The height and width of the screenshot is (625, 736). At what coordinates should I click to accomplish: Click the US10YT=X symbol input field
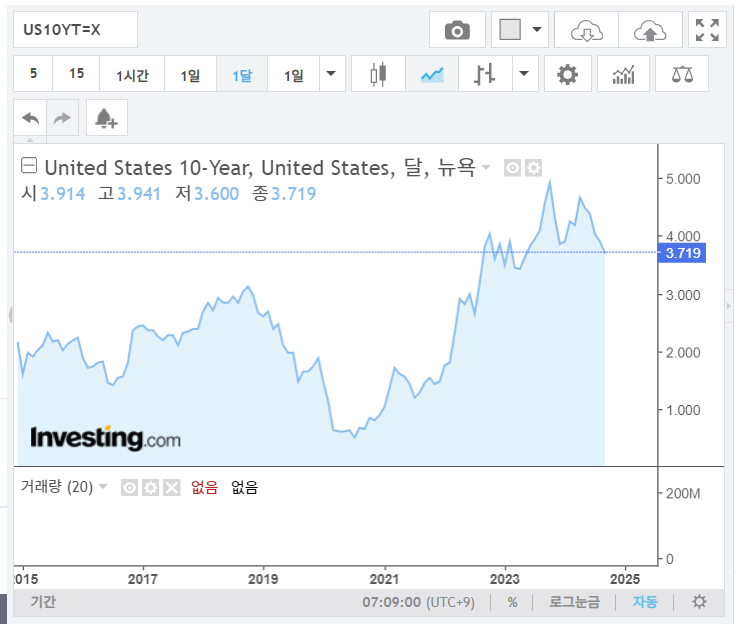(x=75, y=30)
